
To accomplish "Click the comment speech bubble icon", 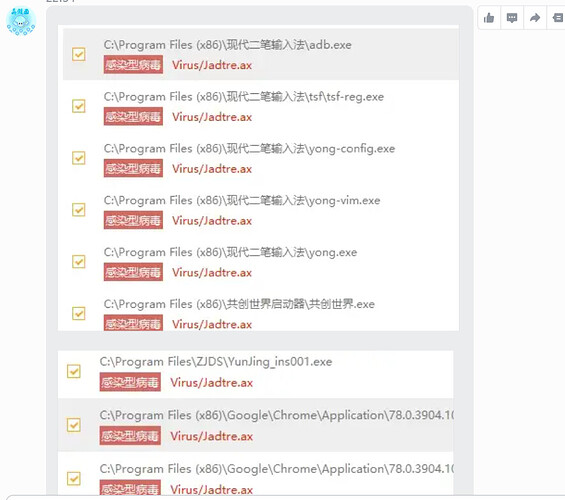I will [512, 18].
